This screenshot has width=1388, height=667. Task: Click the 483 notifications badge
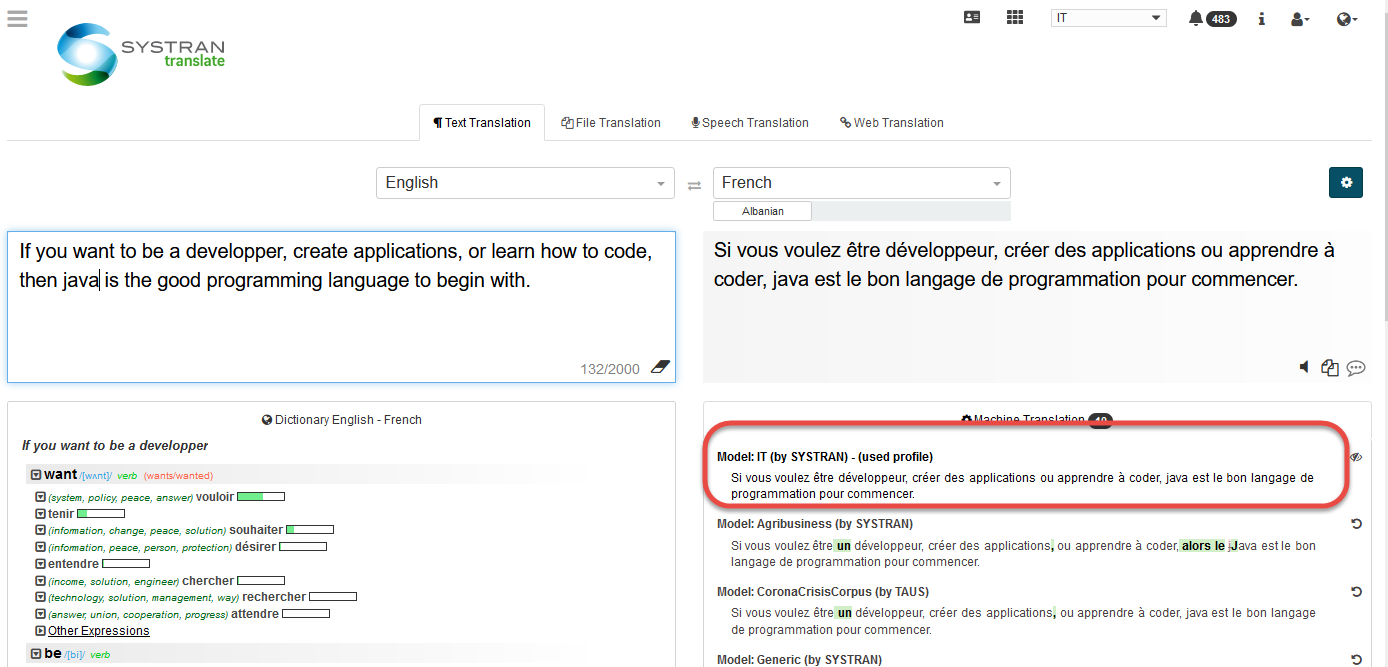1221,19
